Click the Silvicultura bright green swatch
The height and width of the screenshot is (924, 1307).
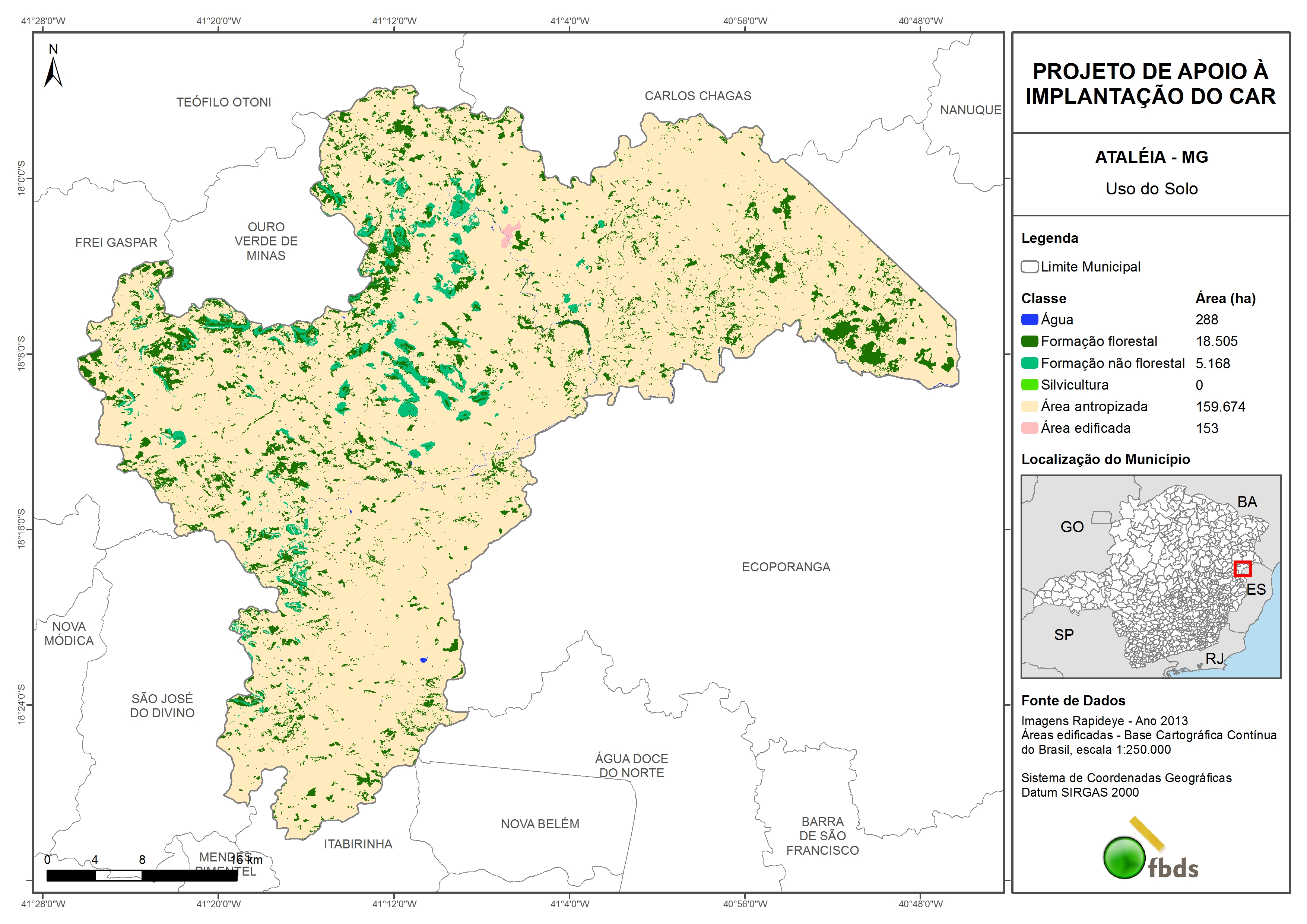(x=1029, y=385)
